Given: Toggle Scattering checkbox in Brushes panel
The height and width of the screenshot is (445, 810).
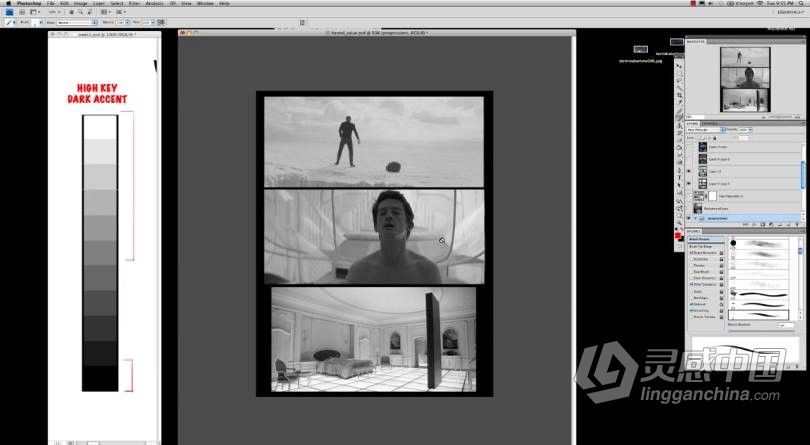Looking at the screenshot, I should 691,259.
